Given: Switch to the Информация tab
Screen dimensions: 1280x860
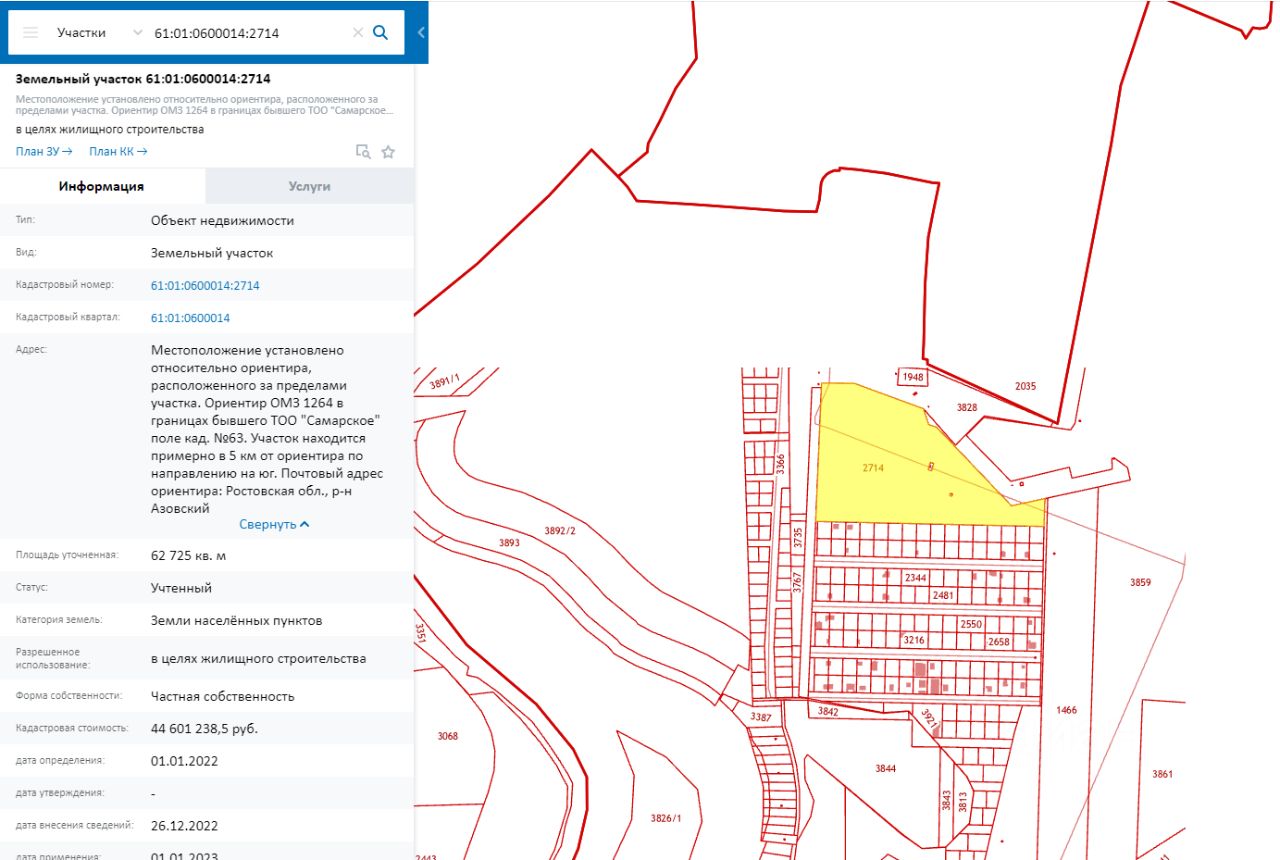Looking at the screenshot, I should click(102, 187).
